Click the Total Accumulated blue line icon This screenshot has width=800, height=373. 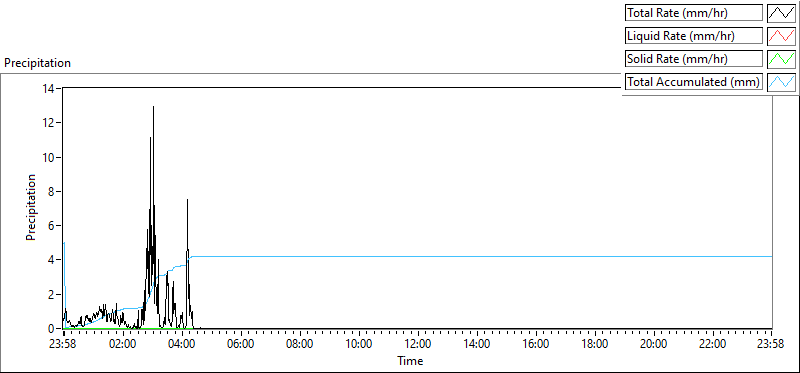point(782,82)
